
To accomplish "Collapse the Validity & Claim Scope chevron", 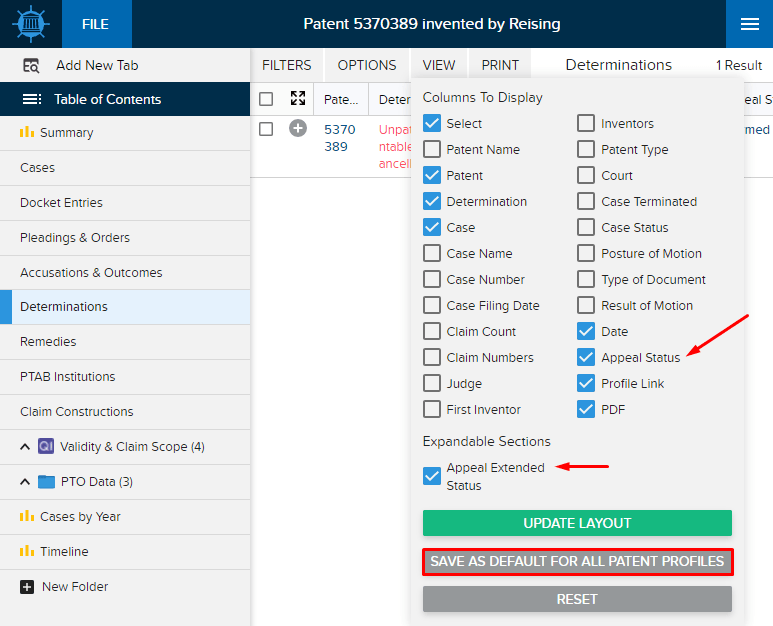I will [25, 447].
